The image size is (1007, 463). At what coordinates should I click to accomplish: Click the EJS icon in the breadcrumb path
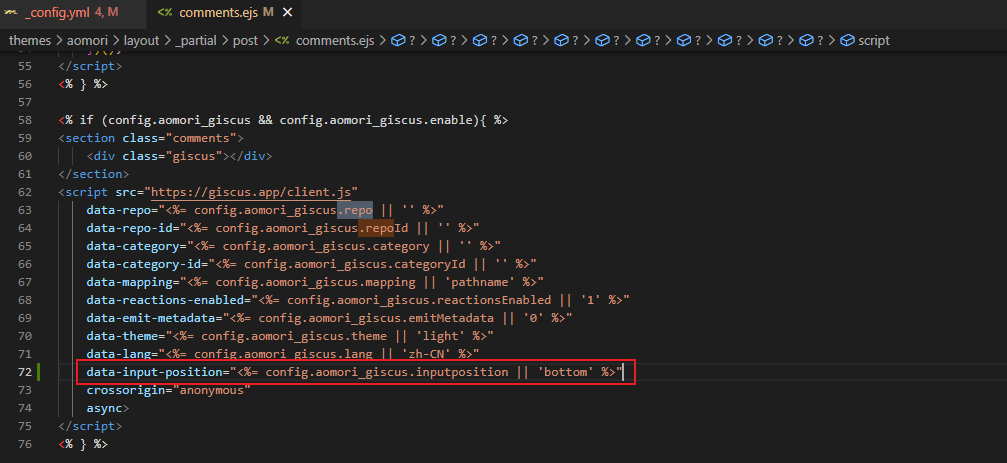(283, 41)
